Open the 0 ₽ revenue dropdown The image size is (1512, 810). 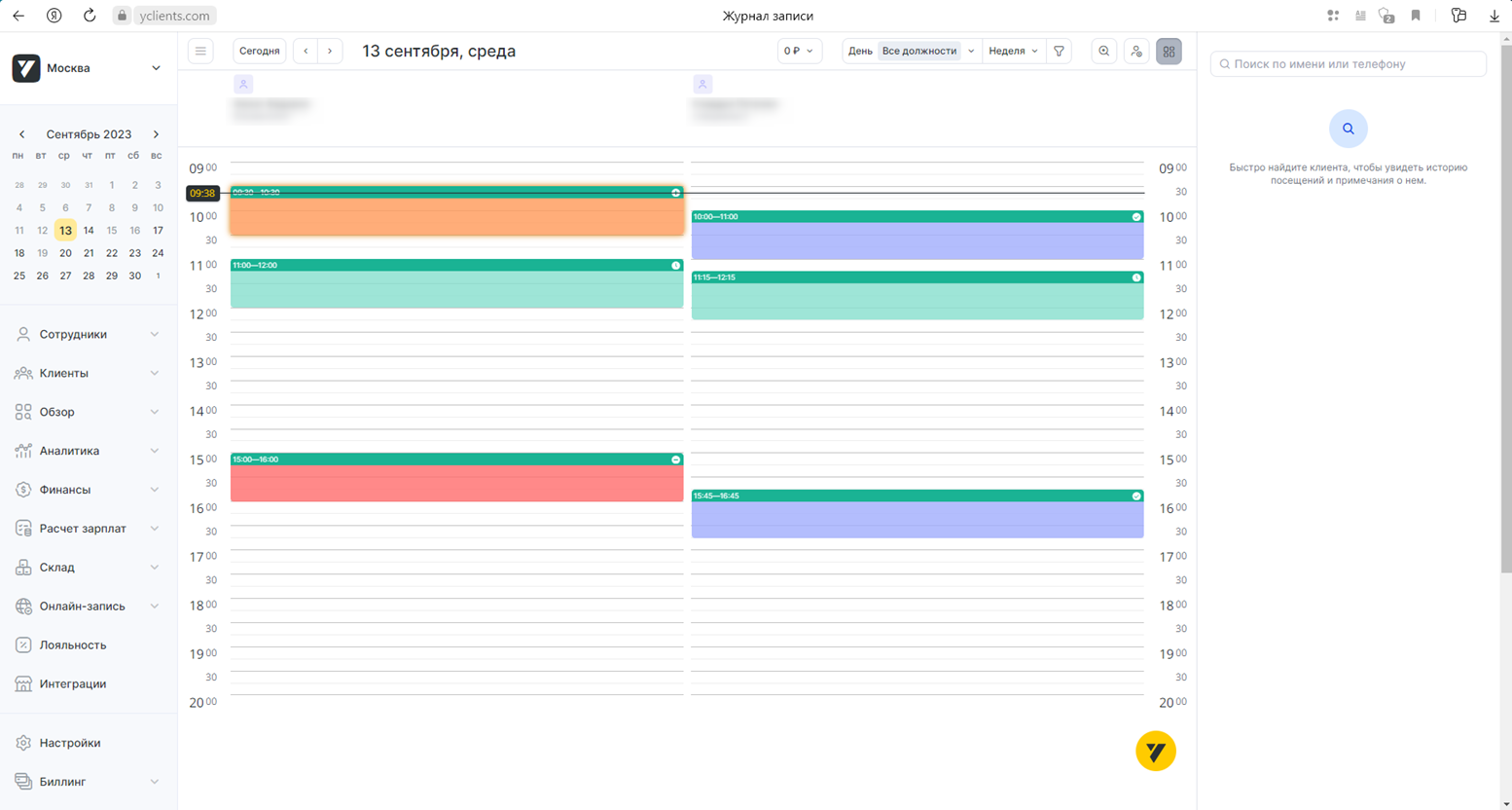coord(799,52)
